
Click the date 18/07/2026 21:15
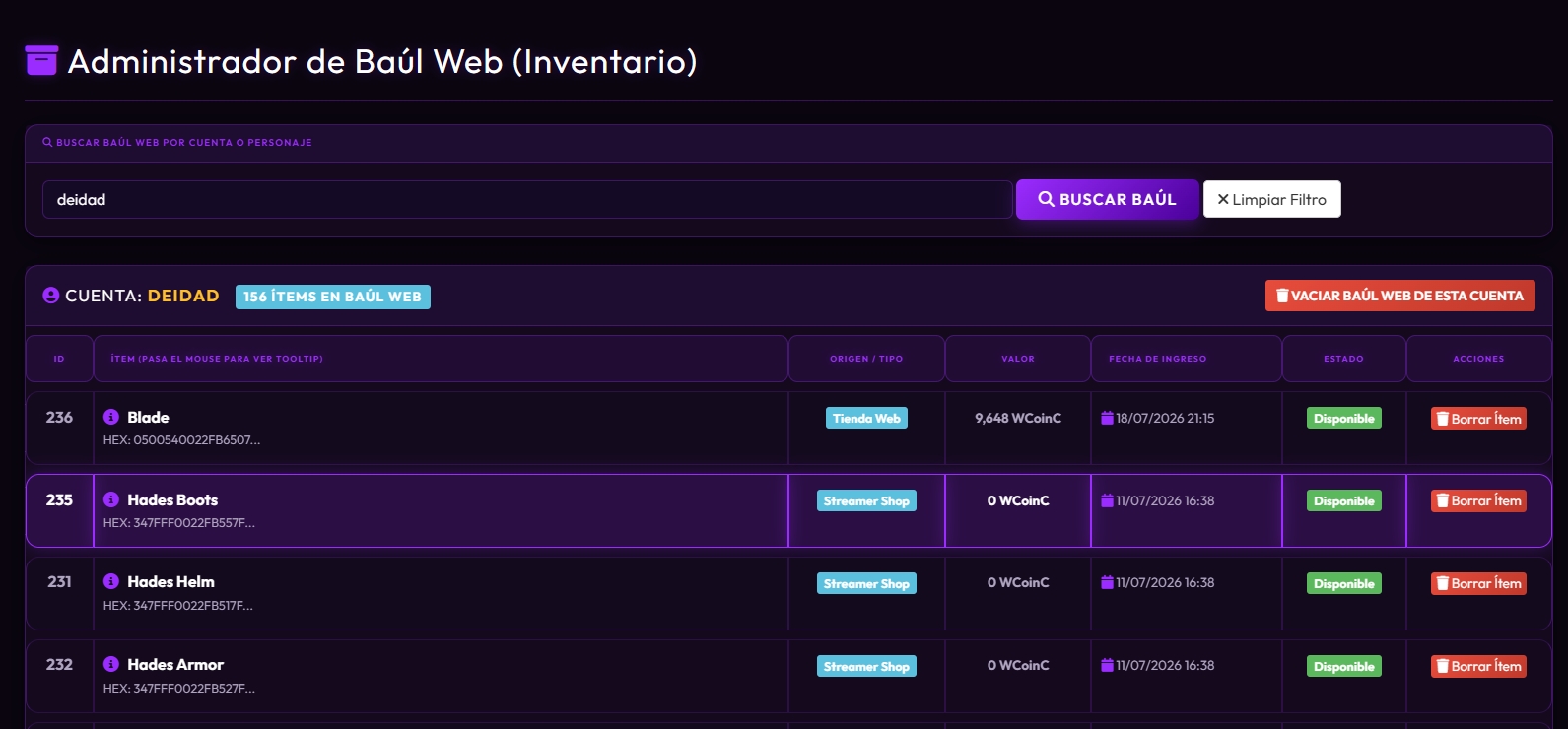(x=1165, y=418)
